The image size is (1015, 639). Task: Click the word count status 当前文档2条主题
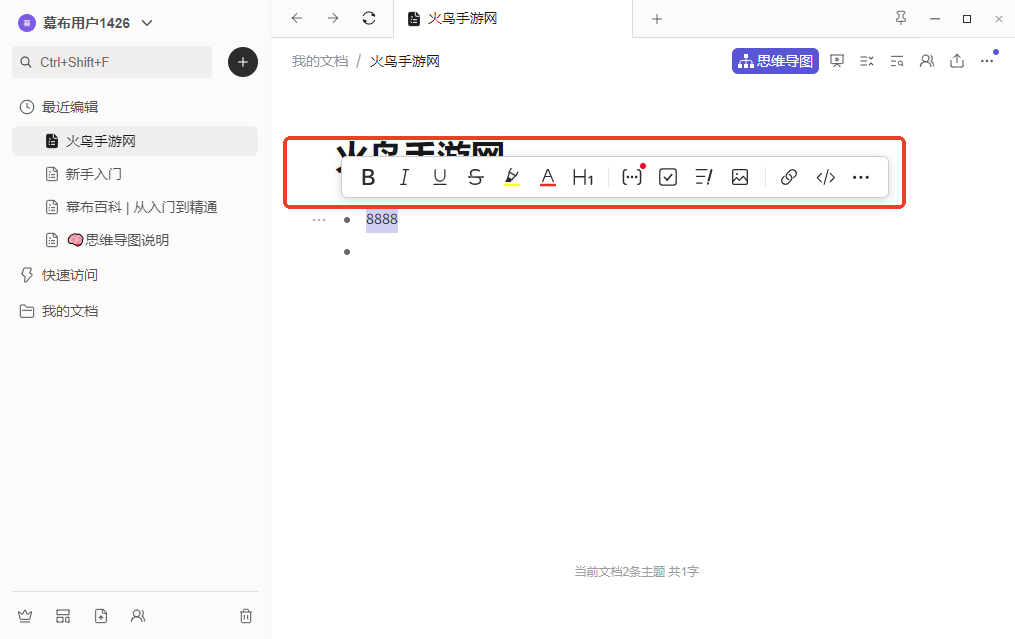619,572
